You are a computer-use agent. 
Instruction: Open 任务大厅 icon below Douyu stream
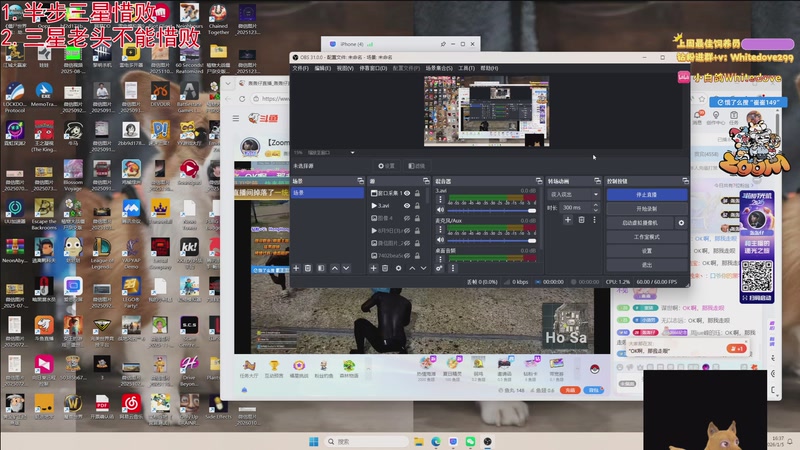click(x=249, y=369)
